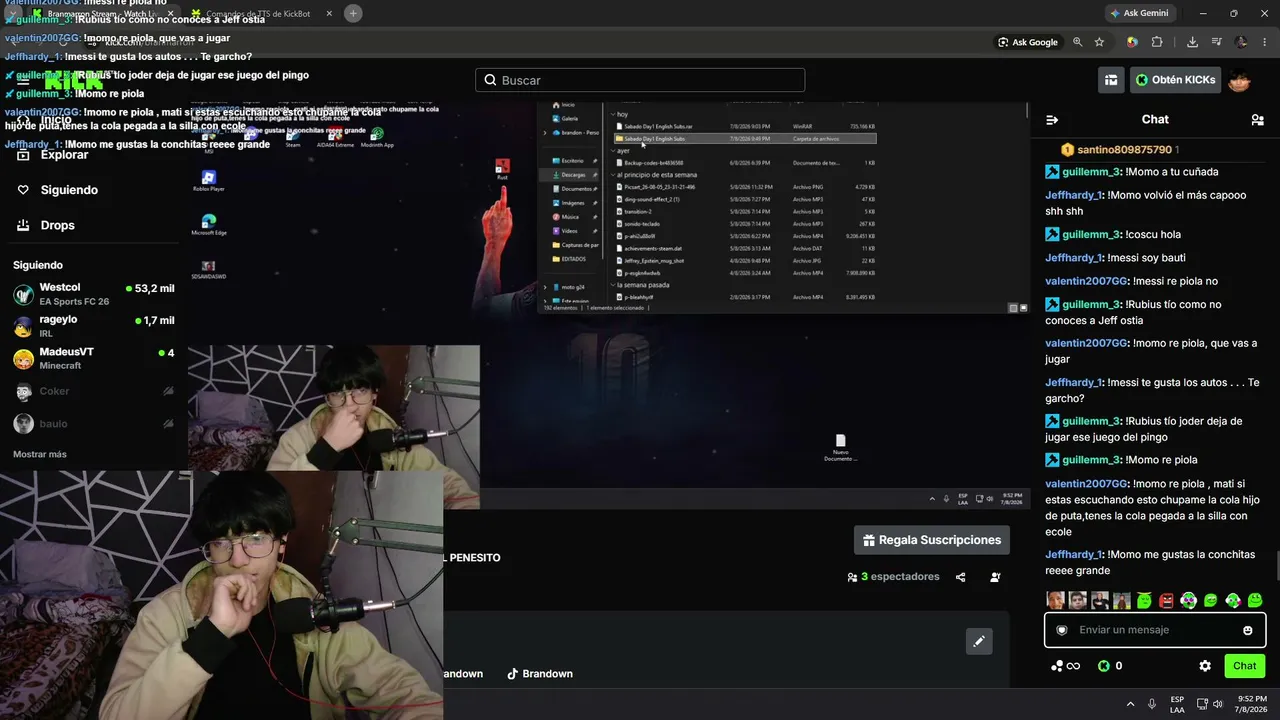Open rageylo channel in Siguiendo list
The height and width of the screenshot is (720, 1280).
coord(93,326)
